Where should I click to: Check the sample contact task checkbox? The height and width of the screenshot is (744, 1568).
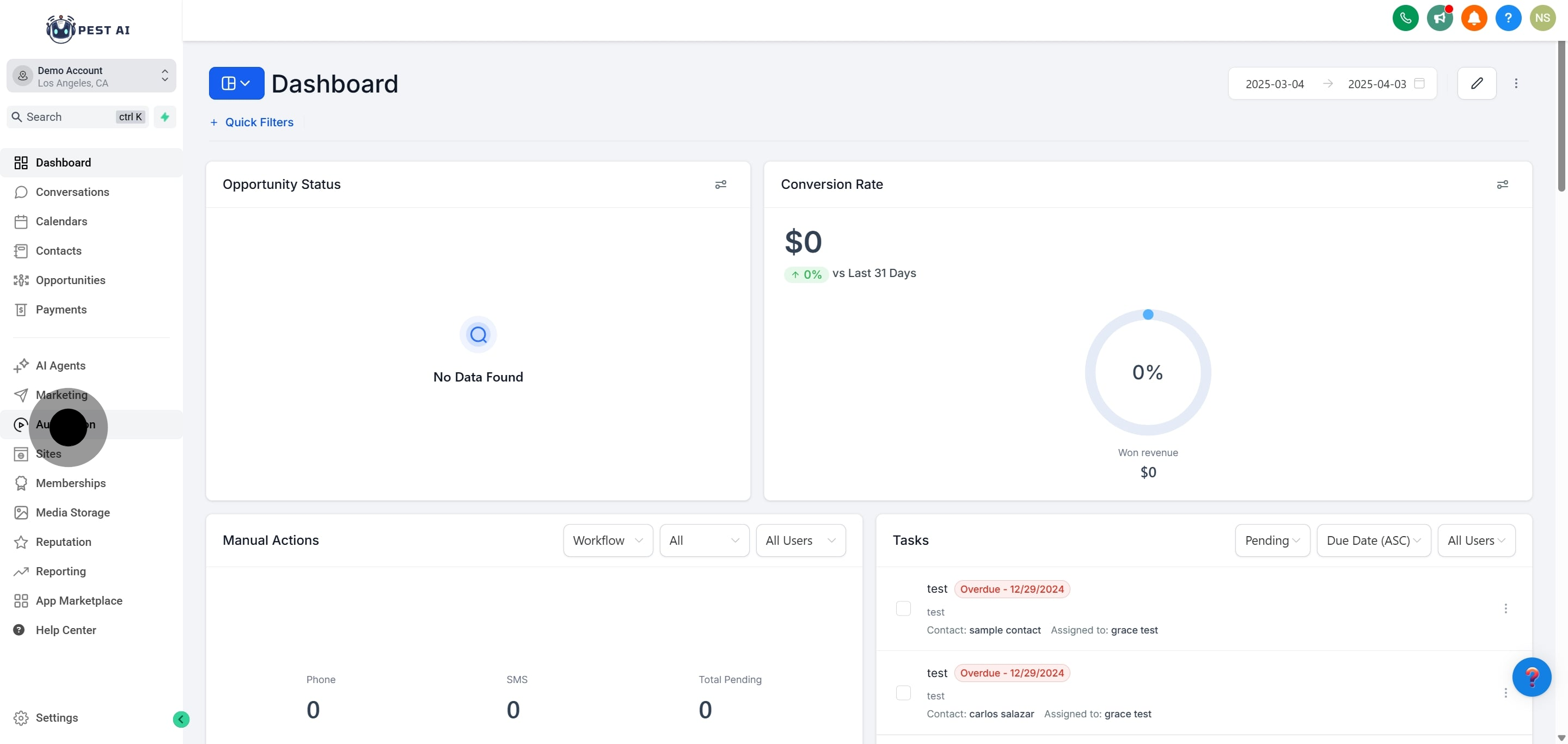tap(903, 608)
